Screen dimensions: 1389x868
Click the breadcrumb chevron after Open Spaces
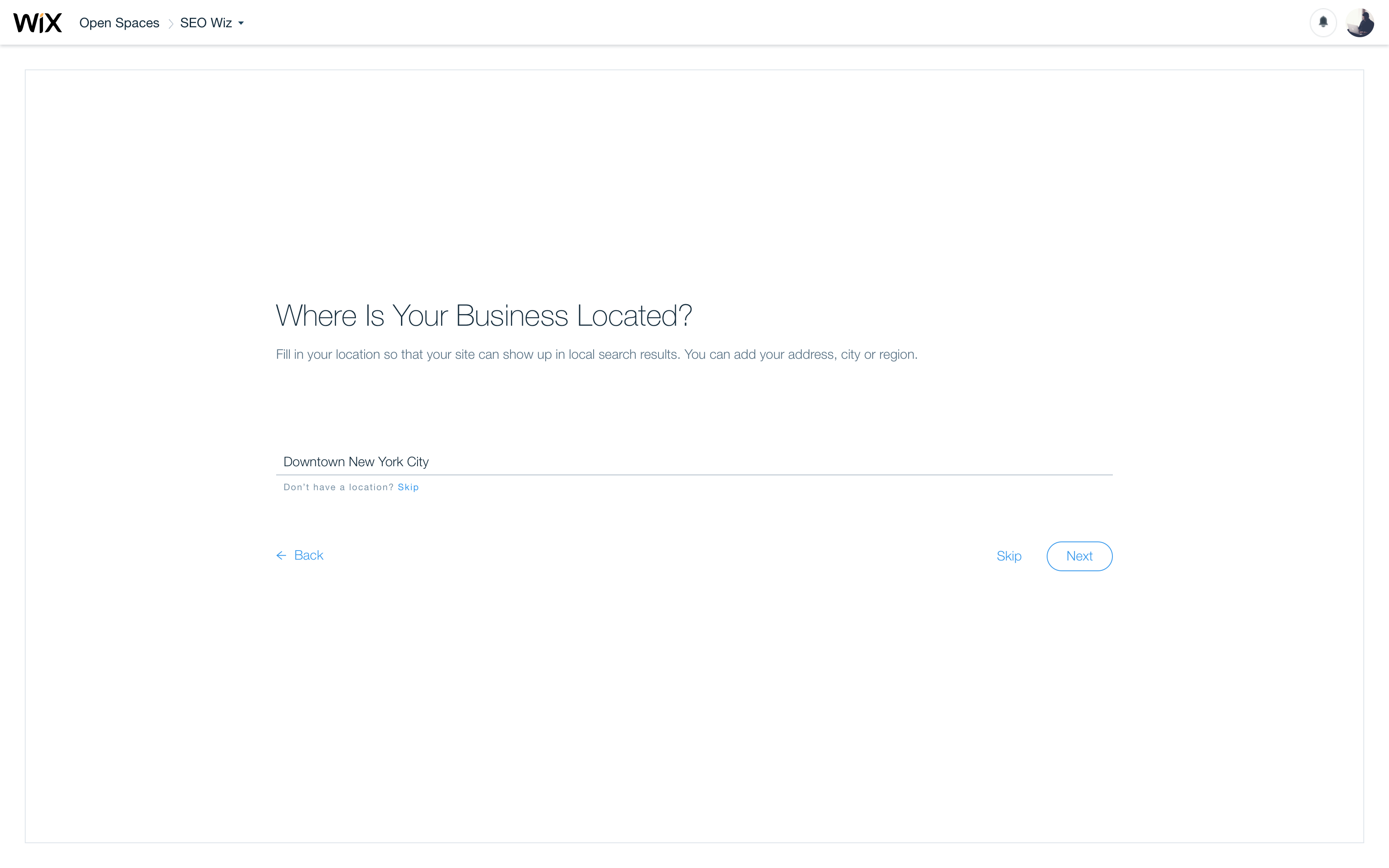170,24
